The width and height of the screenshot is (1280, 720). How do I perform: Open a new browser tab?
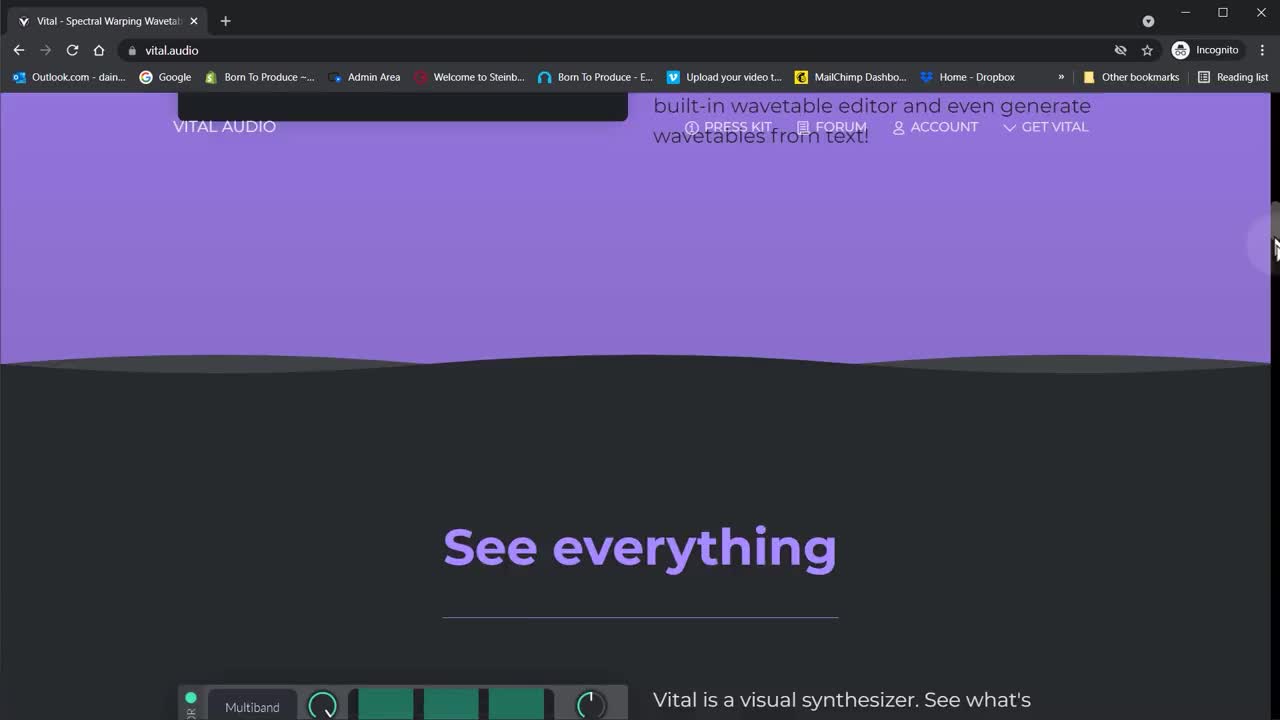[225, 21]
